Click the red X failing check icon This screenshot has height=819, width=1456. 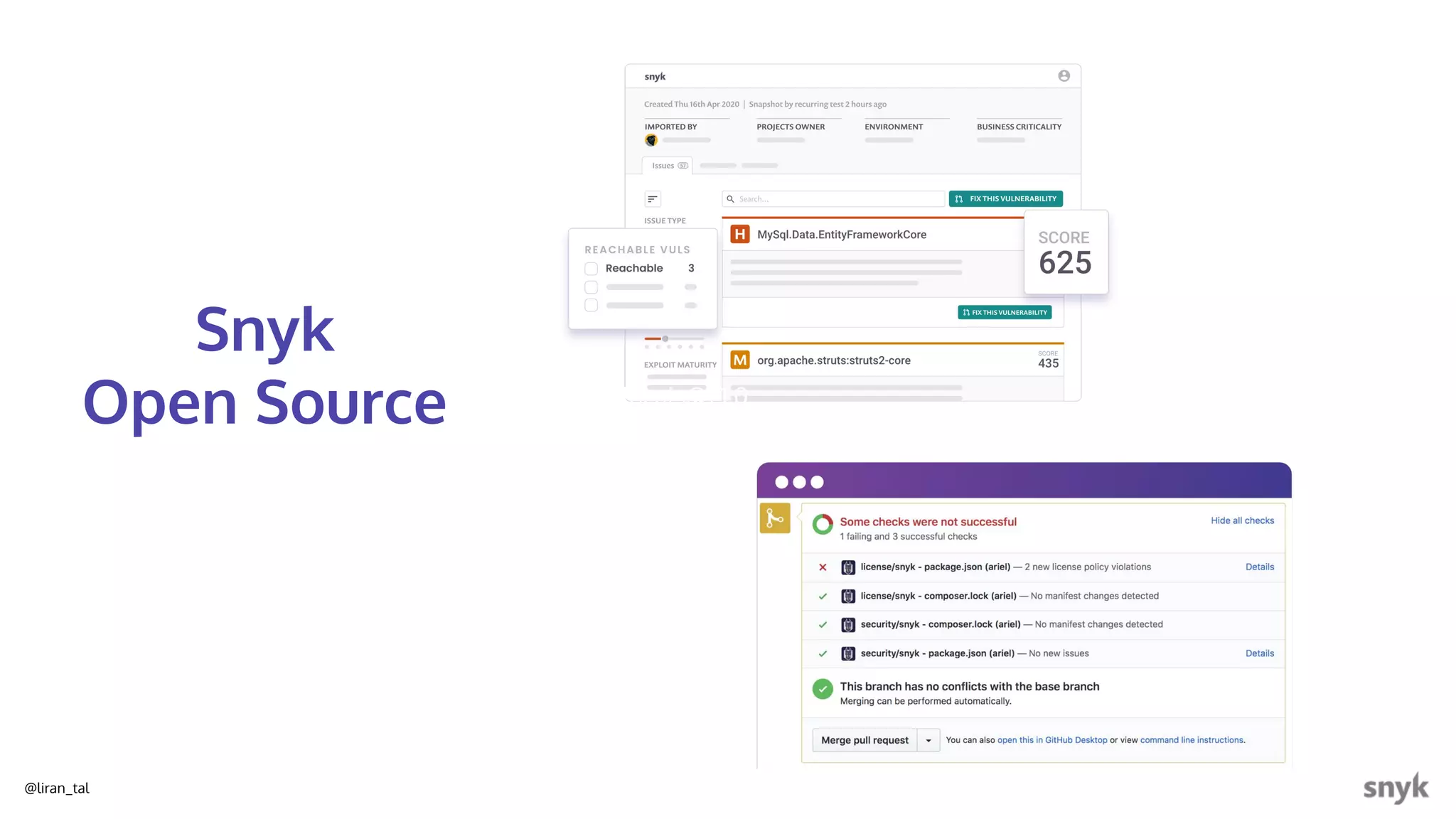click(823, 567)
